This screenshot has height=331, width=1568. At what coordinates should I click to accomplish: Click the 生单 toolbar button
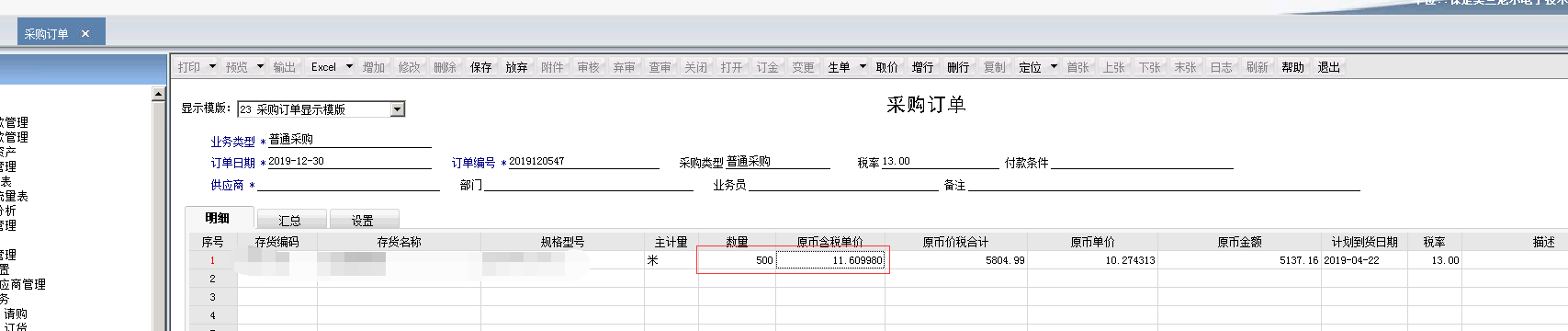point(840,67)
